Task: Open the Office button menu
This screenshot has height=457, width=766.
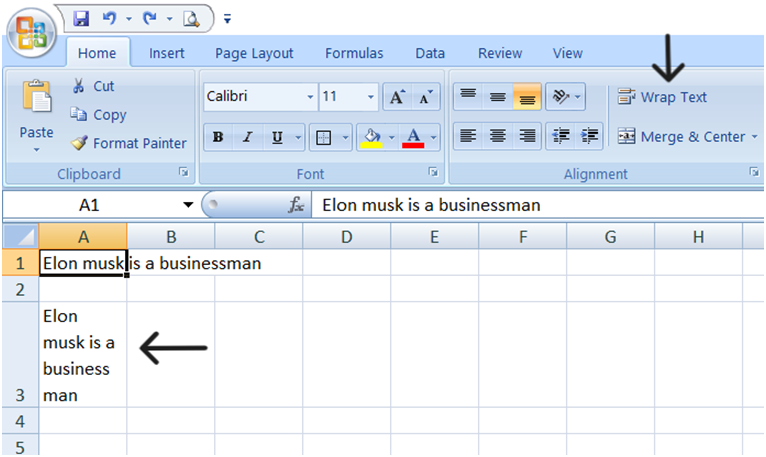Action: pyautogui.click(x=31, y=33)
